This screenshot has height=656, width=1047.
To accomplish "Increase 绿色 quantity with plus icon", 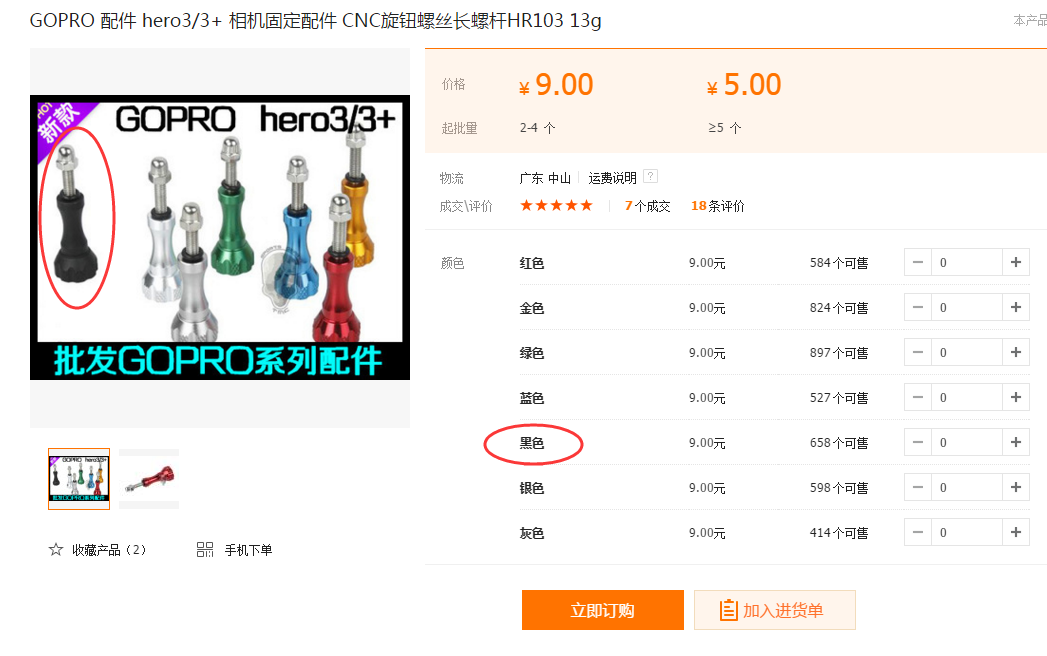I will pos(1016,352).
